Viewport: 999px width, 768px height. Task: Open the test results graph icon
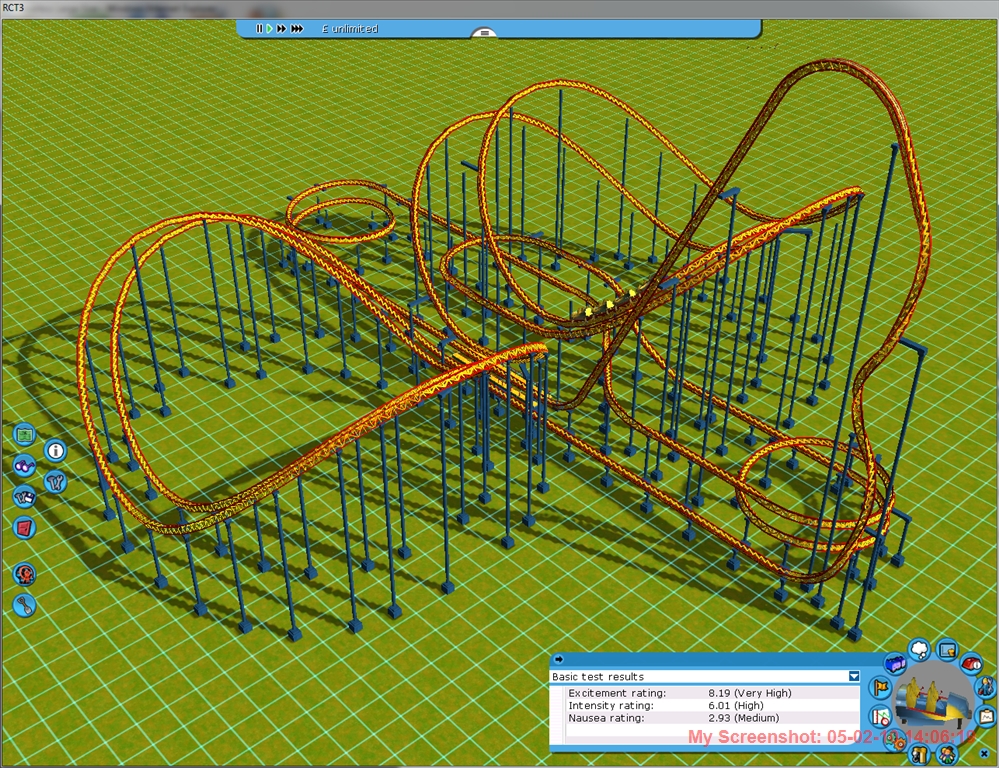point(881,716)
